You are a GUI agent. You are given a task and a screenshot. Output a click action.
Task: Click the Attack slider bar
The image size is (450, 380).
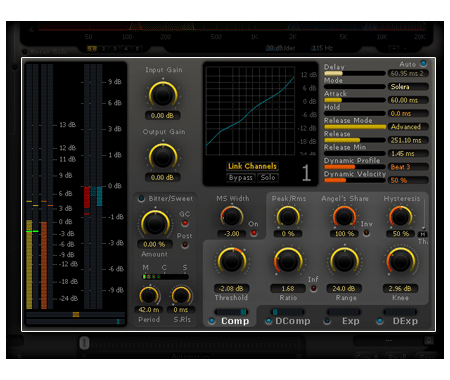[355, 100]
